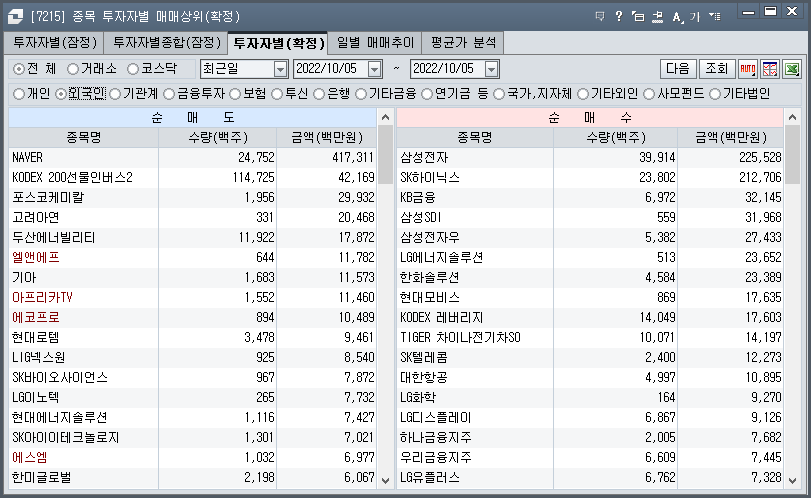This screenshot has width=811, height=498.
Task: Click the down arrow of 순매수 table scrollbar
Action: coord(792,480)
